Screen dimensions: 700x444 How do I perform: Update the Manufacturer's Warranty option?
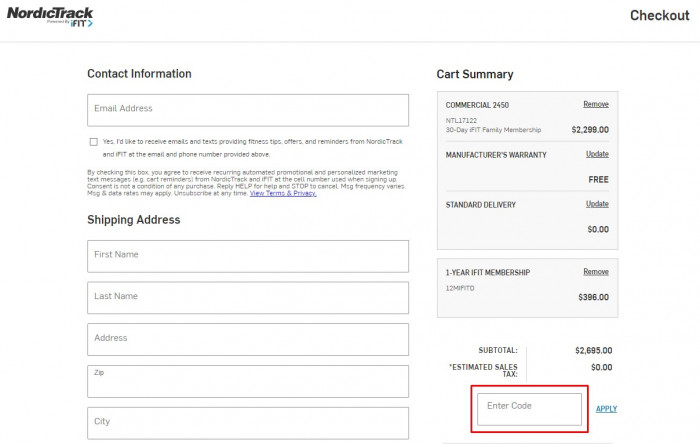coord(597,154)
